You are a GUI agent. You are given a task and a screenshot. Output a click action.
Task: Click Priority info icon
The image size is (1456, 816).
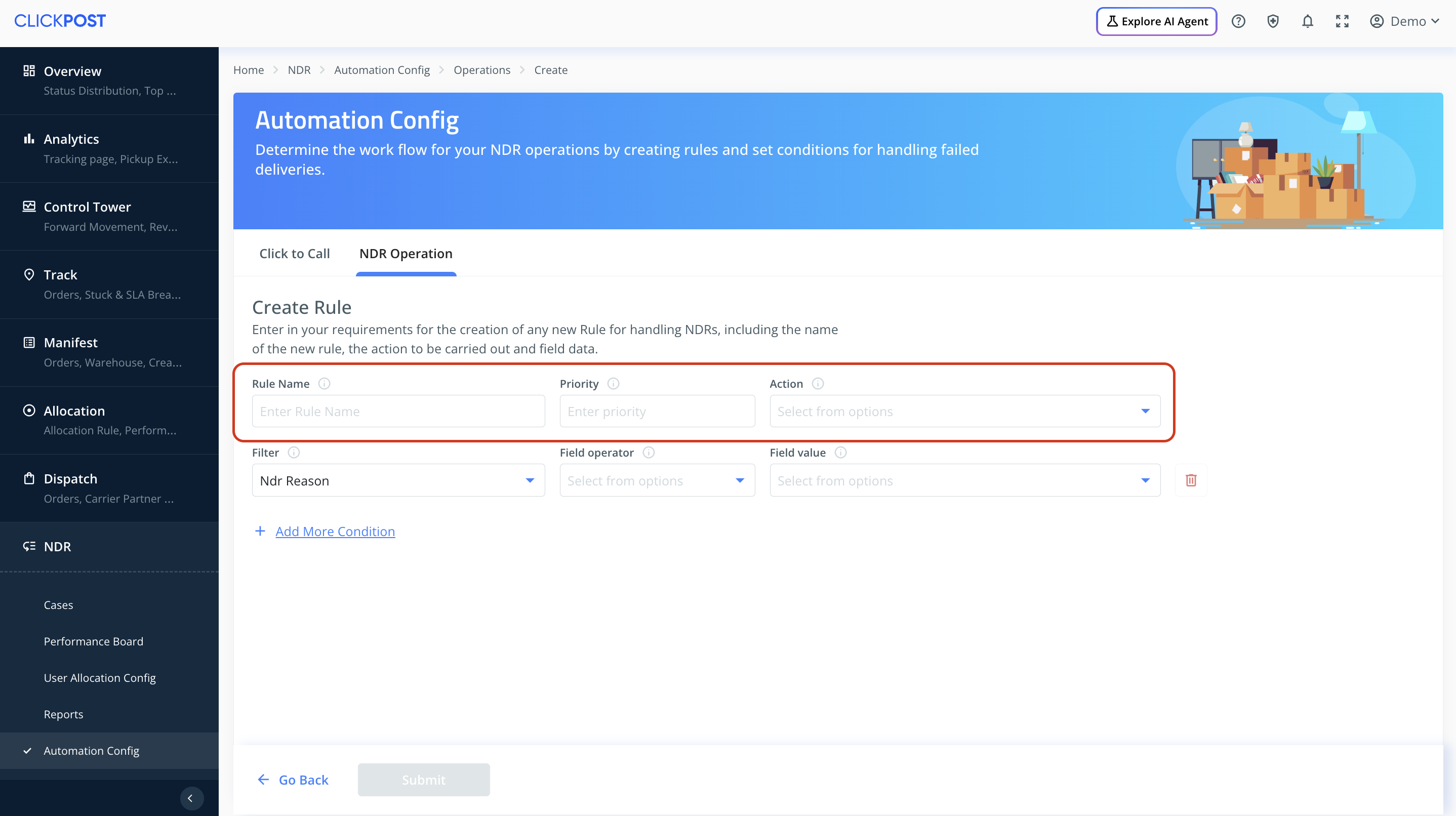click(x=613, y=384)
